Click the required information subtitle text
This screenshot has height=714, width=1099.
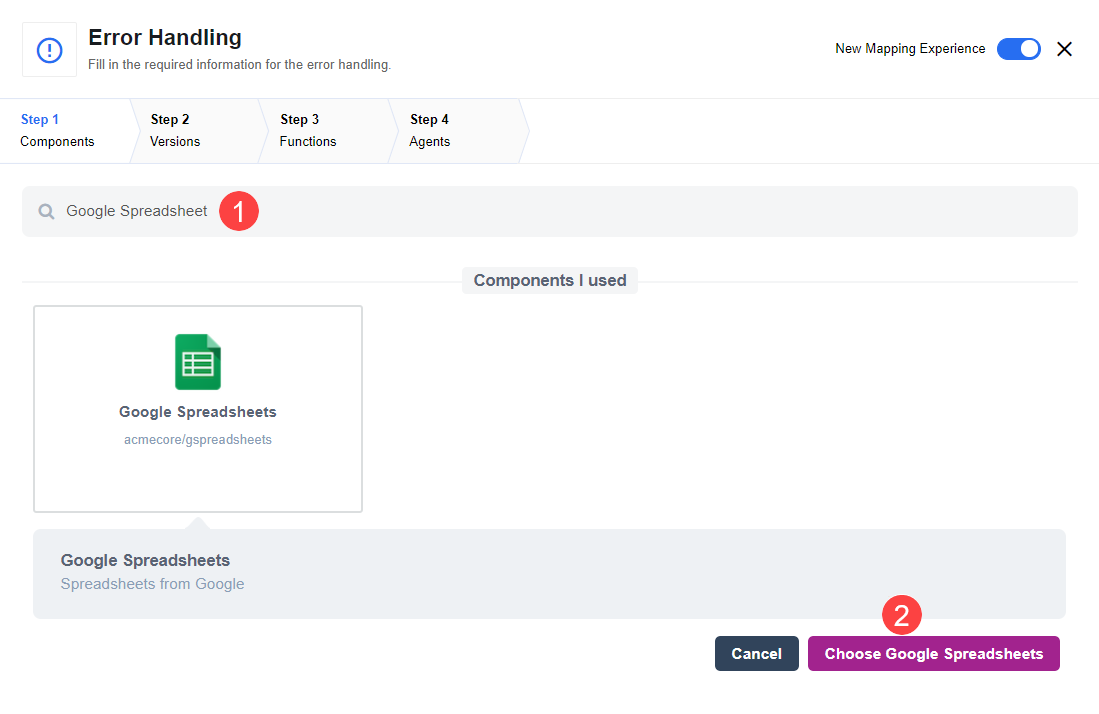pyautogui.click(x=239, y=64)
